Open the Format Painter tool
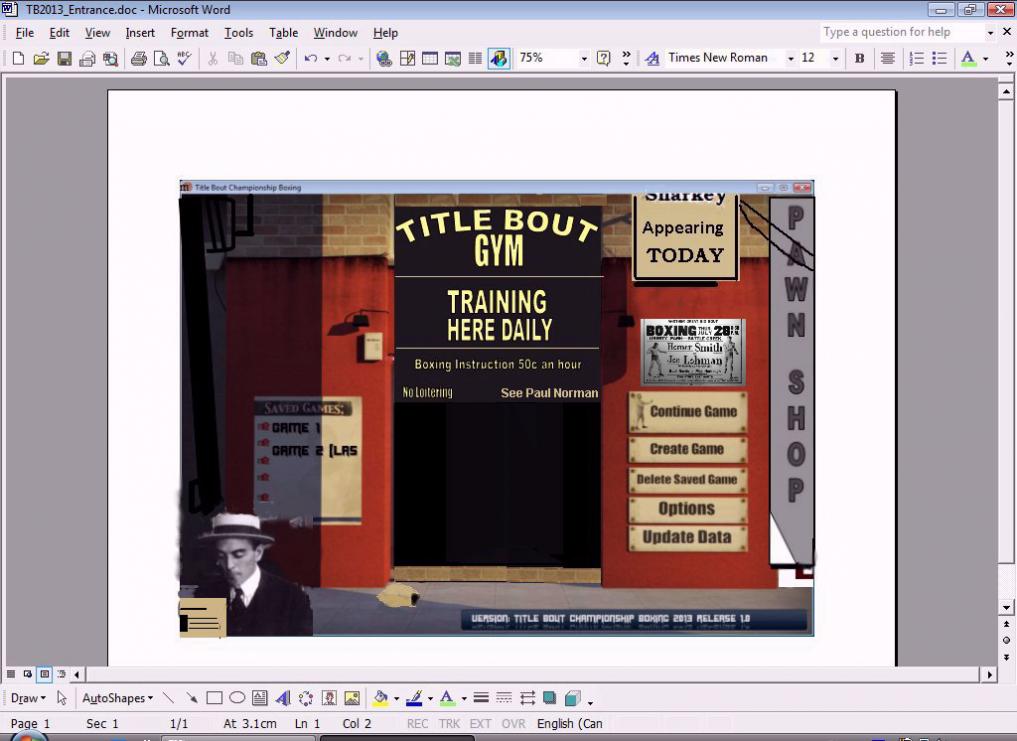Image resolution: width=1017 pixels, height=741 pixels. pyautogui.click(x=282, y=59)
